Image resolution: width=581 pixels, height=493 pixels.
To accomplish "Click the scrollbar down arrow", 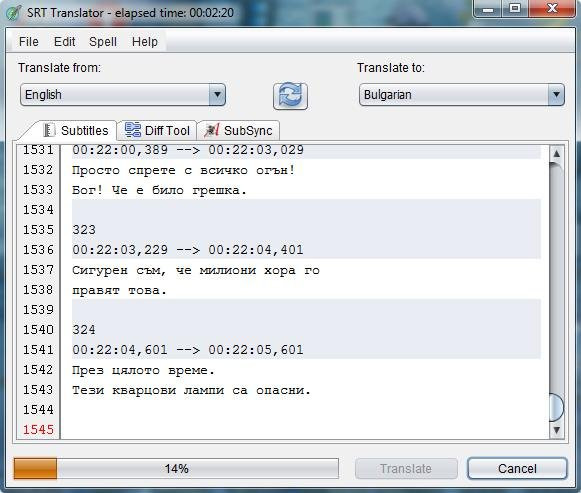I will 556,430.
